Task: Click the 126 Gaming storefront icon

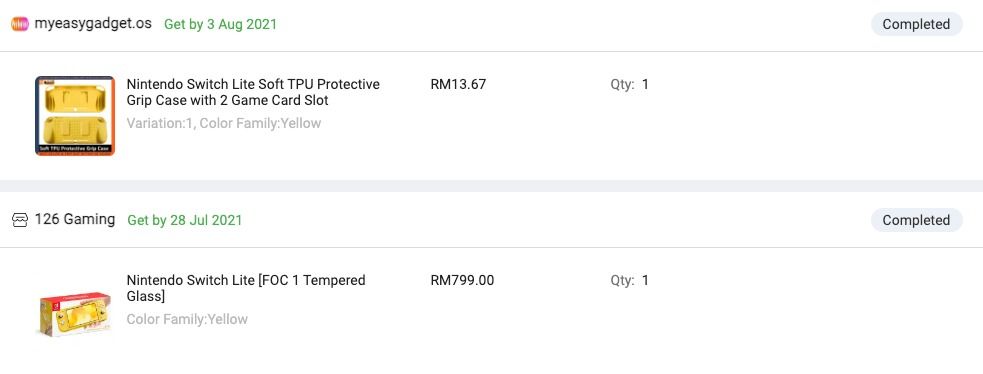Action: point(20,220)
